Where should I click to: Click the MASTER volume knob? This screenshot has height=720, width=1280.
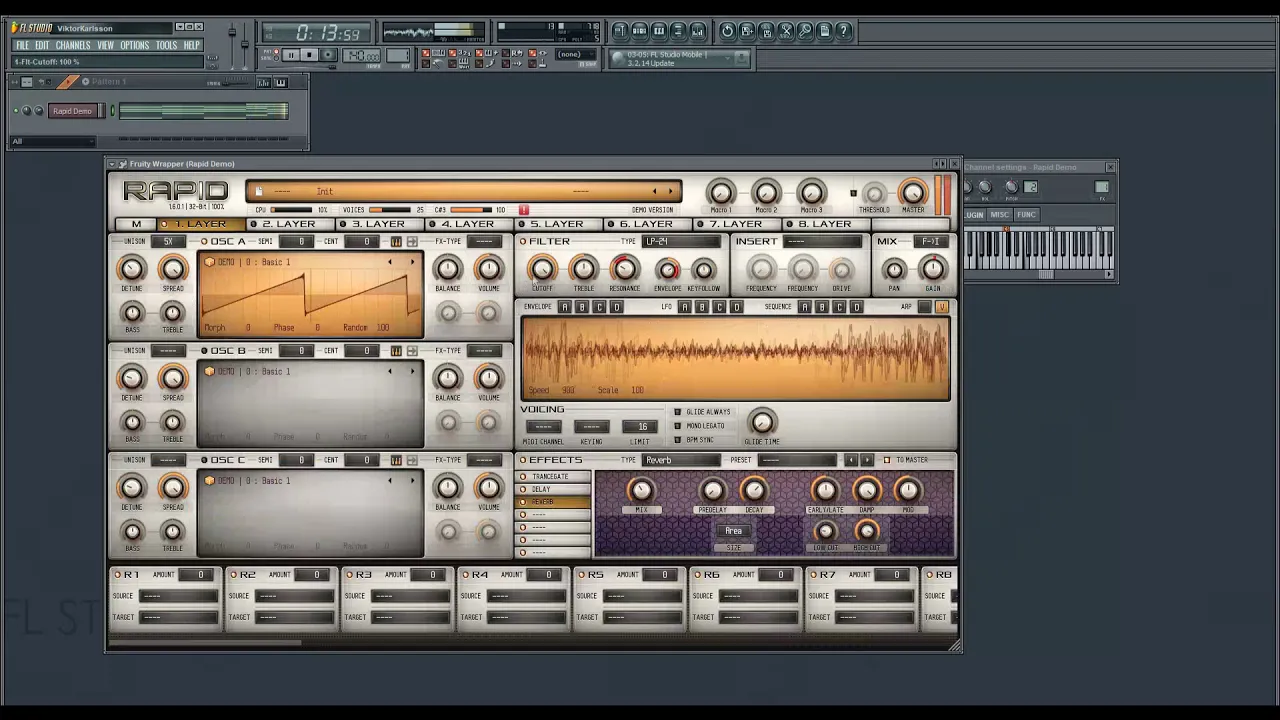[x=912, y=191]
